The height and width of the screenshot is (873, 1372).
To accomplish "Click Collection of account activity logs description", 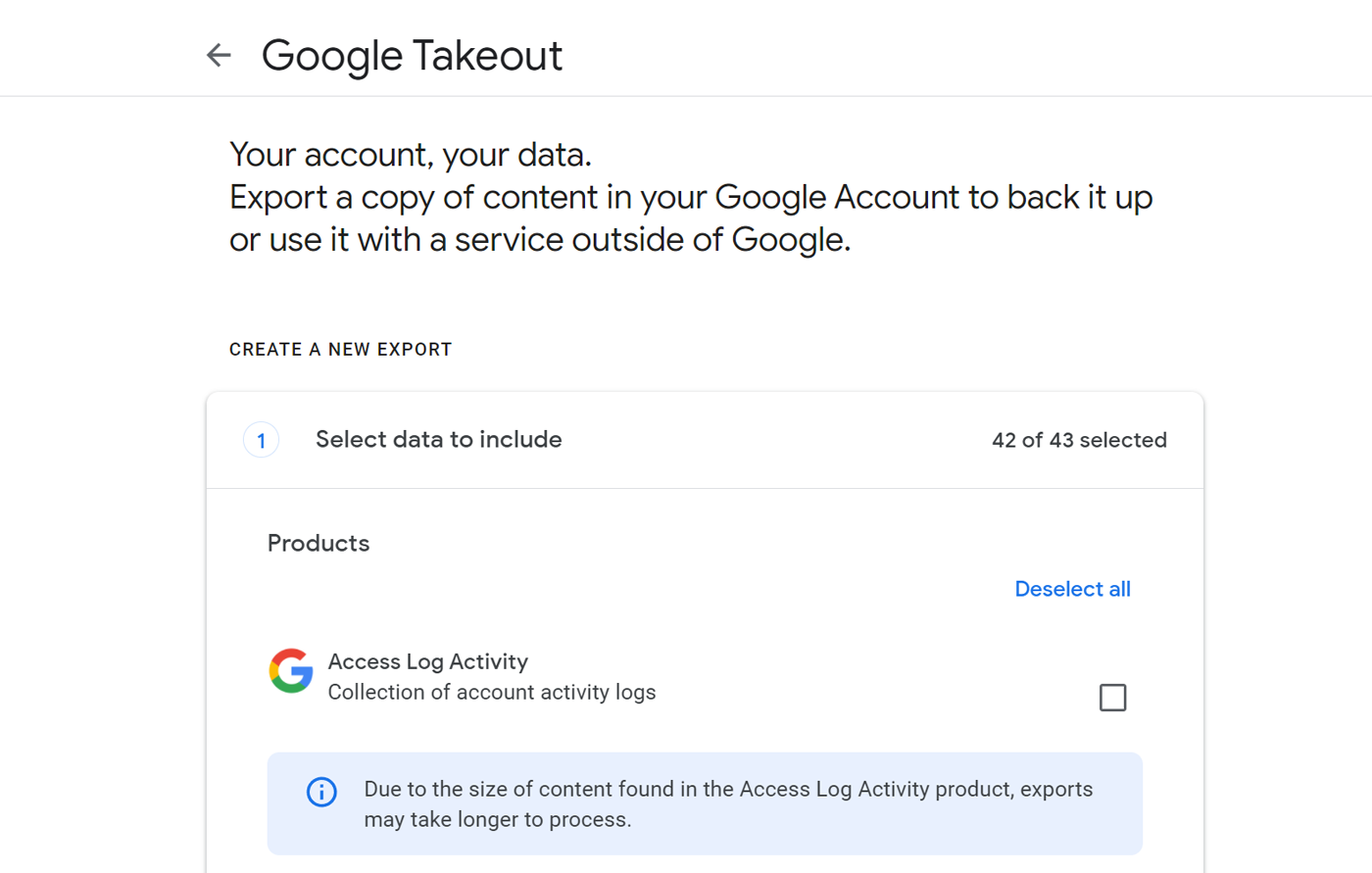I will [491, 693].
